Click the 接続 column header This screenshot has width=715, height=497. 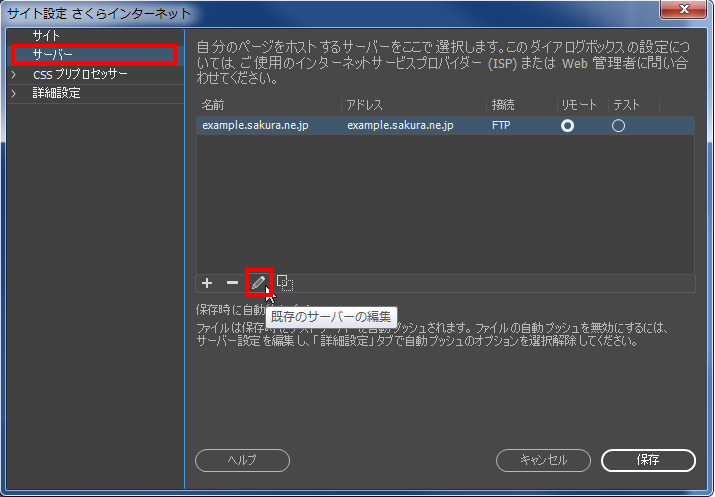503,105
